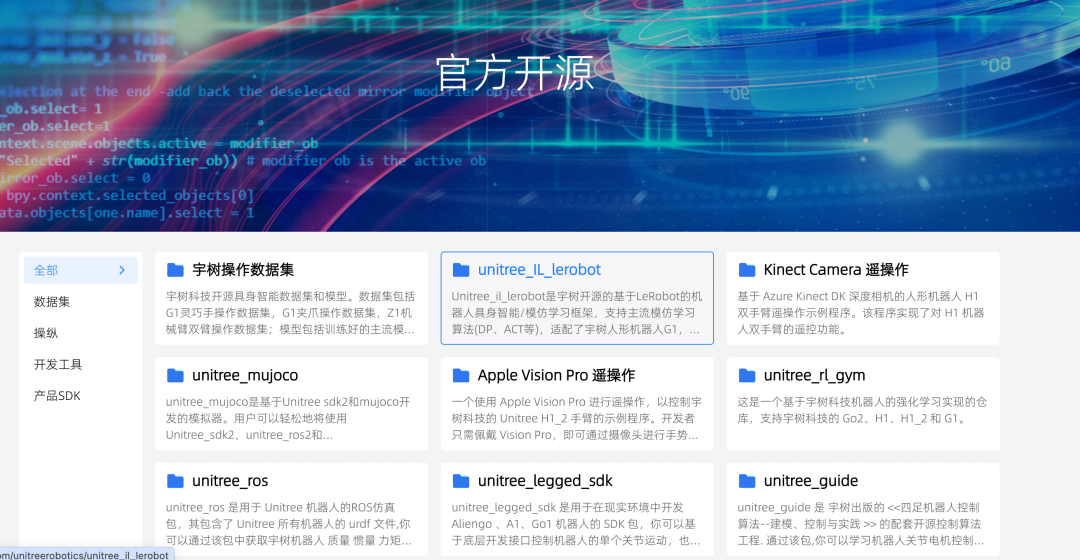Click the description under Apple Vision Pro 遥操作
Image resolution: width=1080 pixels, height=560 pixels.
(577, 418)
